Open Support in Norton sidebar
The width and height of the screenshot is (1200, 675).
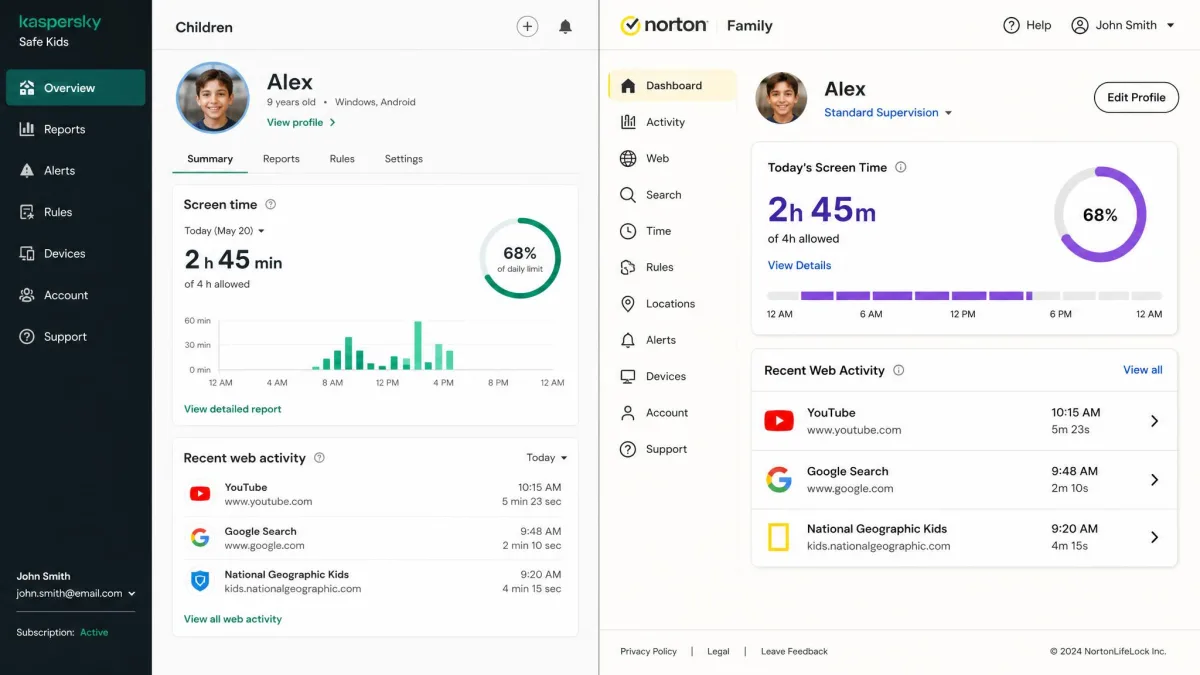672,449
